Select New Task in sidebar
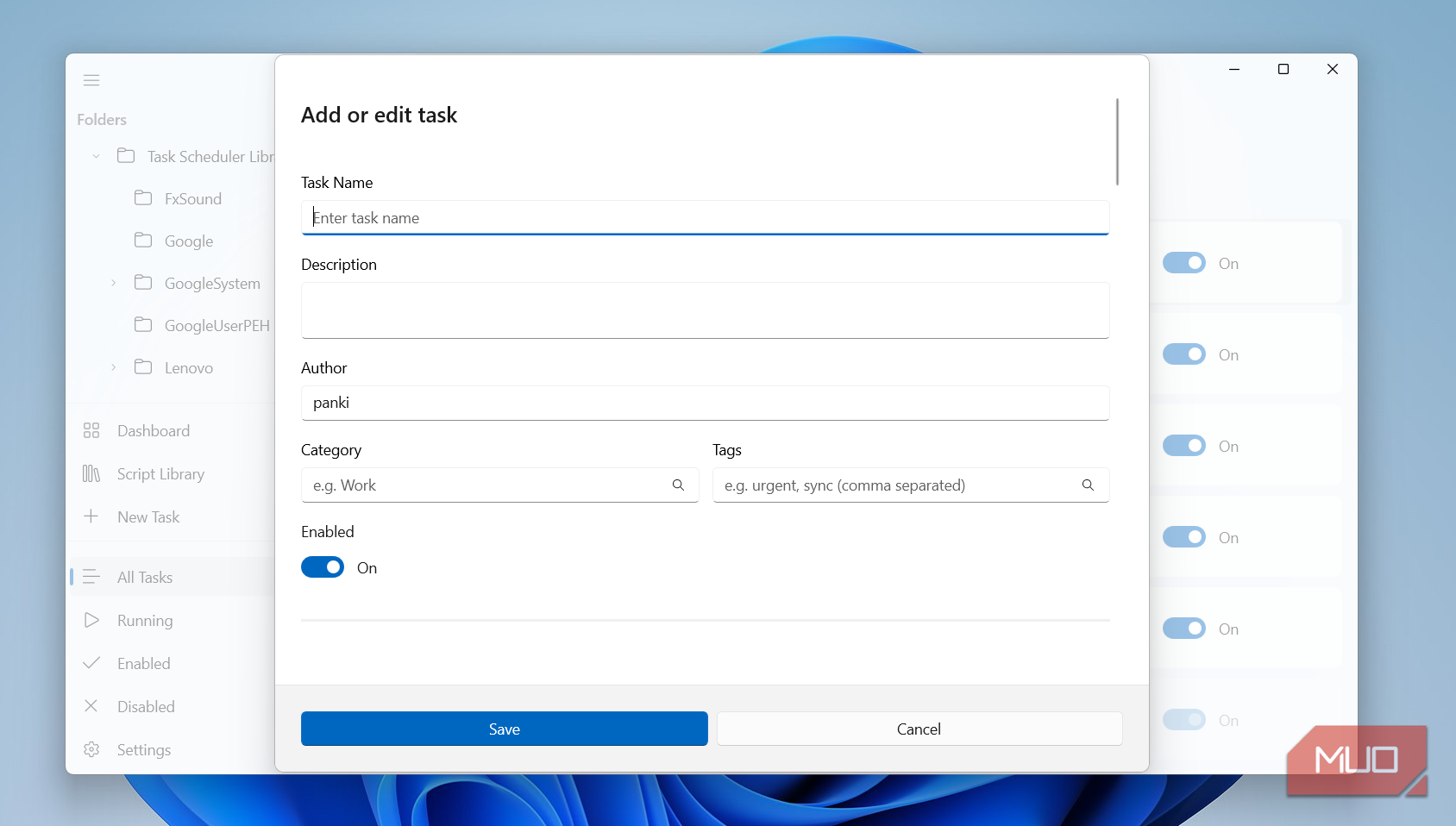 tap(148, 516)
